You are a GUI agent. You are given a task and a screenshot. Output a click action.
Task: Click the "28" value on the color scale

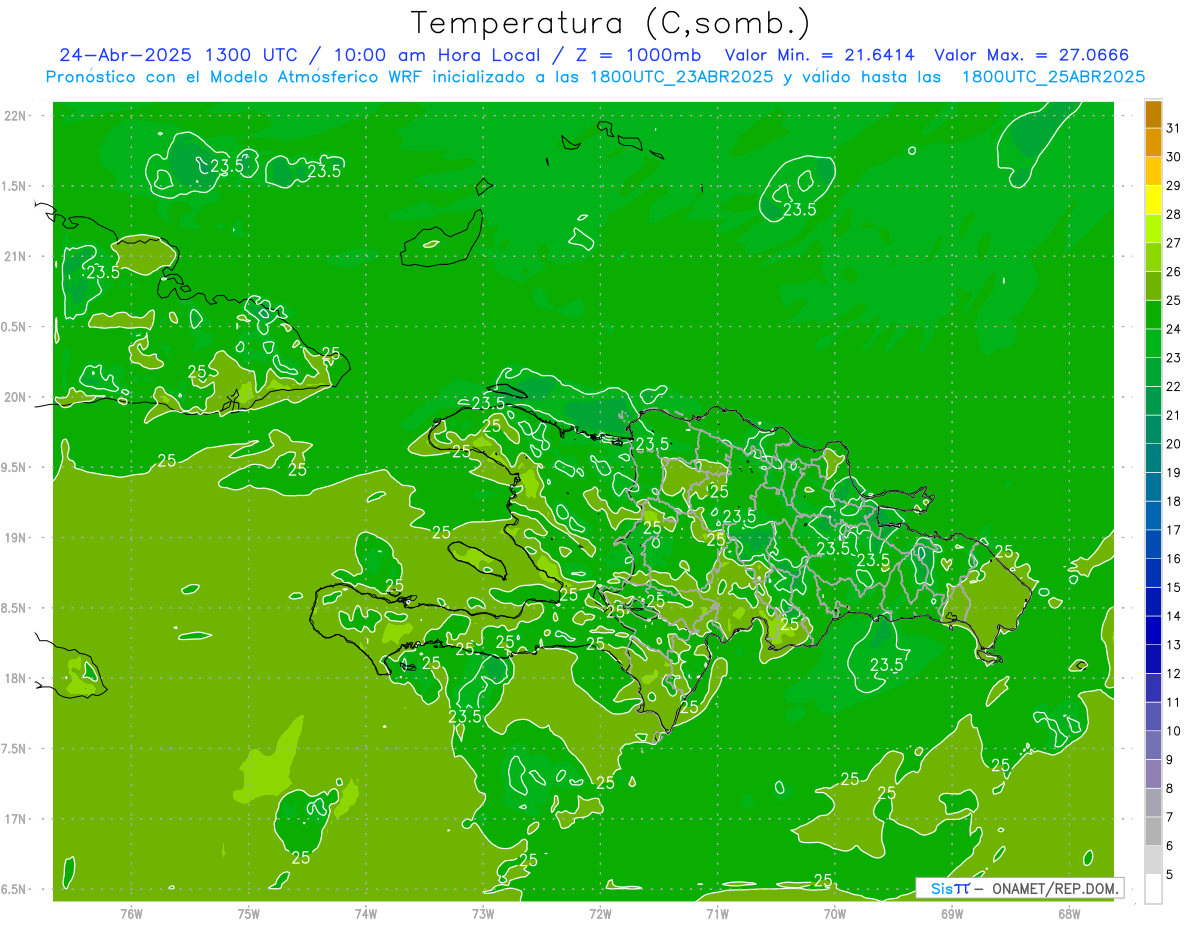pyautogui.click(x=1174, y=214)
